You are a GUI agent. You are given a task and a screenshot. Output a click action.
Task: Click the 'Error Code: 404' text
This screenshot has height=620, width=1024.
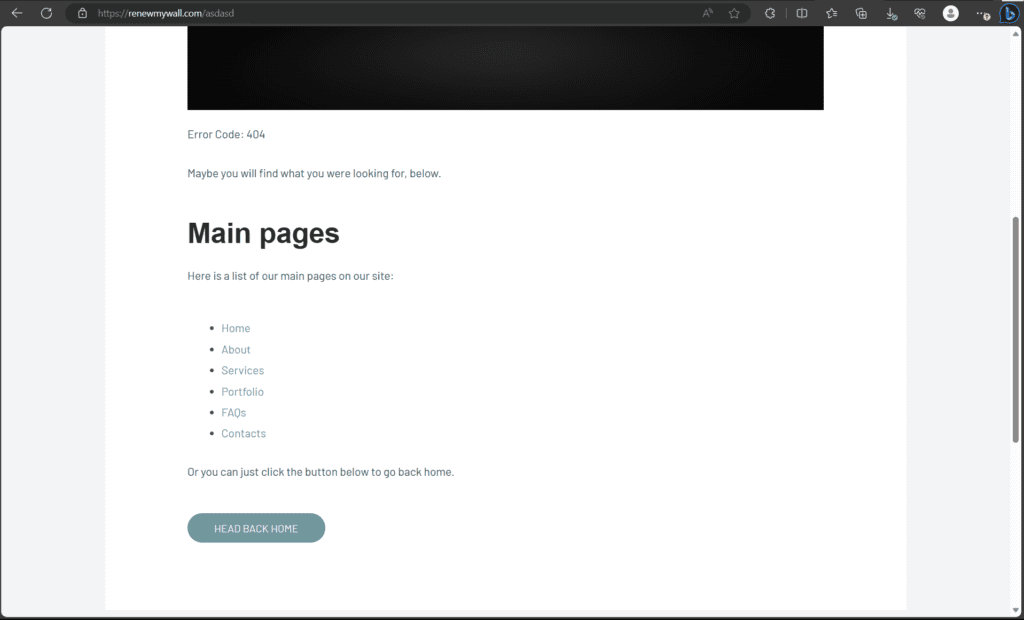226,135
